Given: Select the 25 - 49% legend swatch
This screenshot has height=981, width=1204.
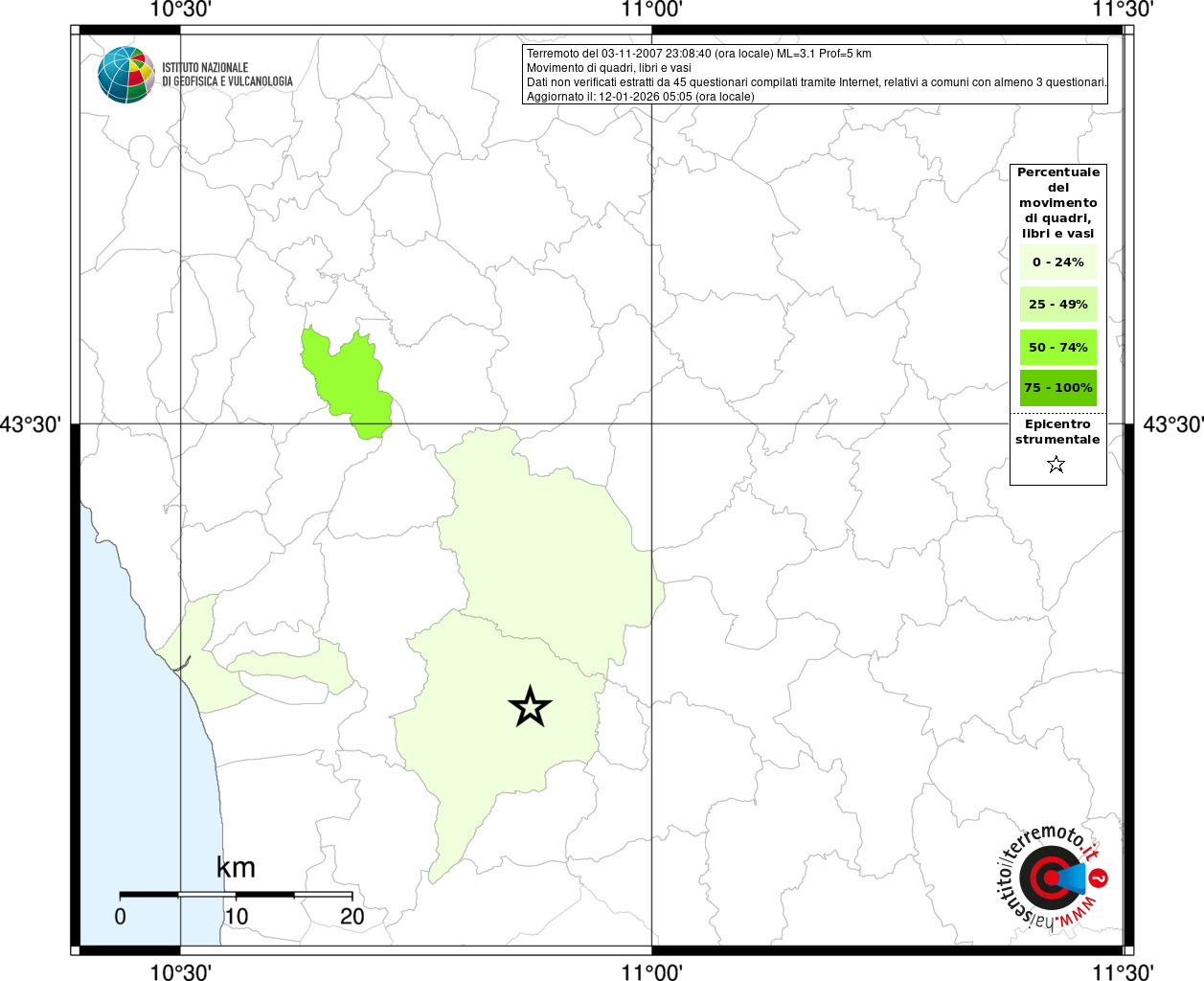Looking at the screenshot, I should (1057, 305).
